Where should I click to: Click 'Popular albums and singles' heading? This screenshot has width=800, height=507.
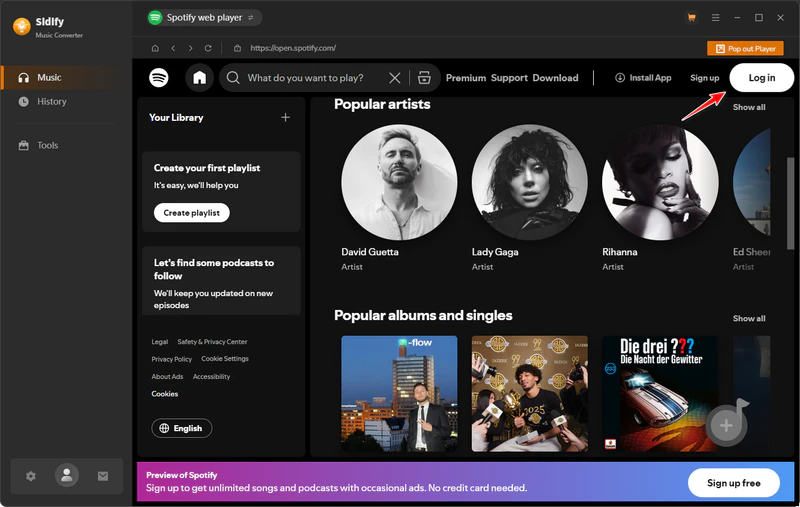tap(423, 315)
